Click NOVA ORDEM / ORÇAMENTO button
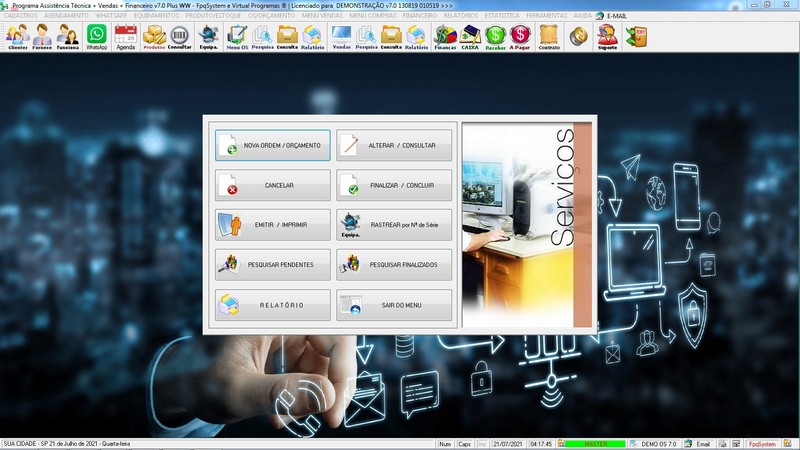Image resolution: width=800 pixels, height=450 pixels. pos(272,145)
